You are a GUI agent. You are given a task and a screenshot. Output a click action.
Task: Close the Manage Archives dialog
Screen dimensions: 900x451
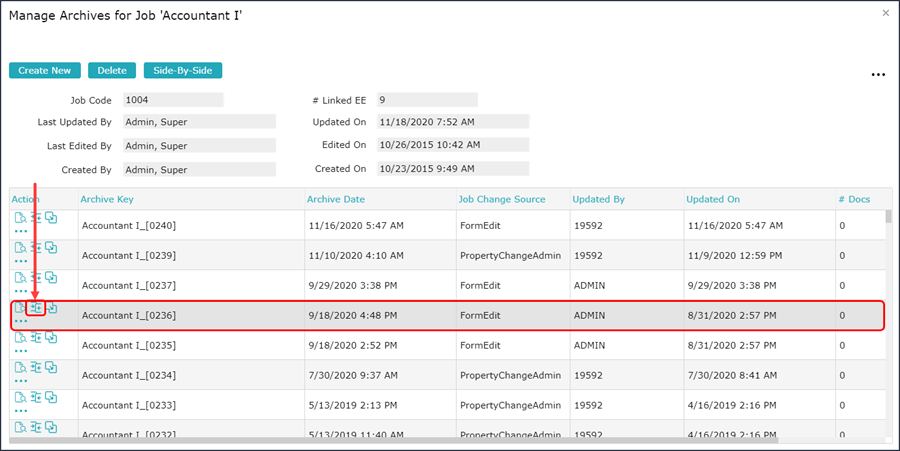(885, 13)
